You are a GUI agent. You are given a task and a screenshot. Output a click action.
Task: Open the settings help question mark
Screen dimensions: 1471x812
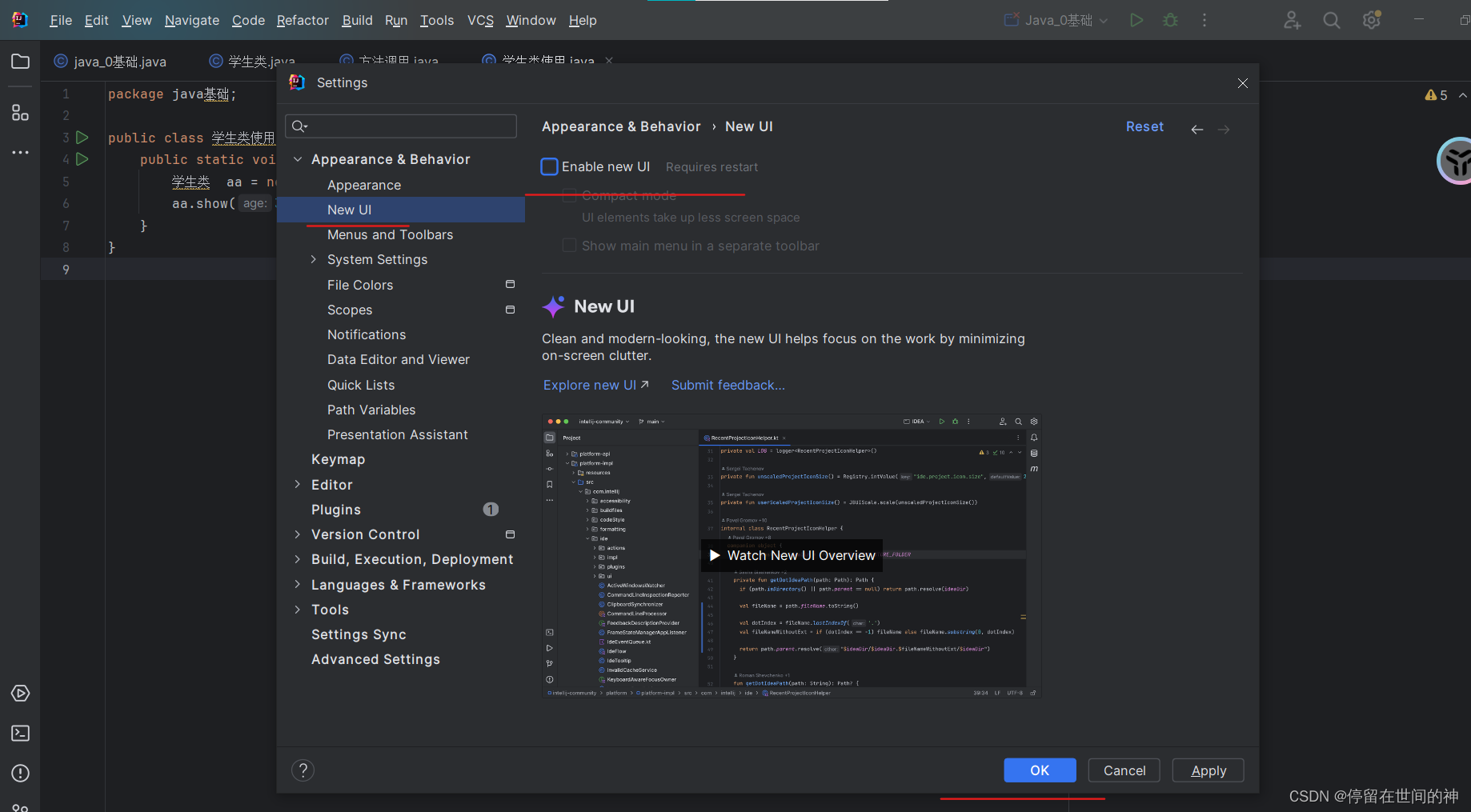(303, 770)
